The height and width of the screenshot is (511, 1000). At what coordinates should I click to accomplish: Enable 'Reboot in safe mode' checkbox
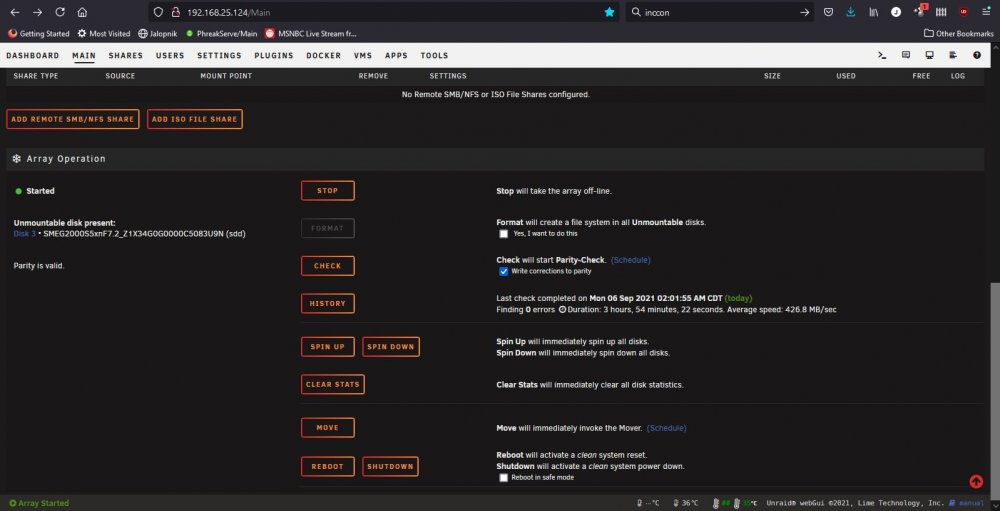point(504,478)
